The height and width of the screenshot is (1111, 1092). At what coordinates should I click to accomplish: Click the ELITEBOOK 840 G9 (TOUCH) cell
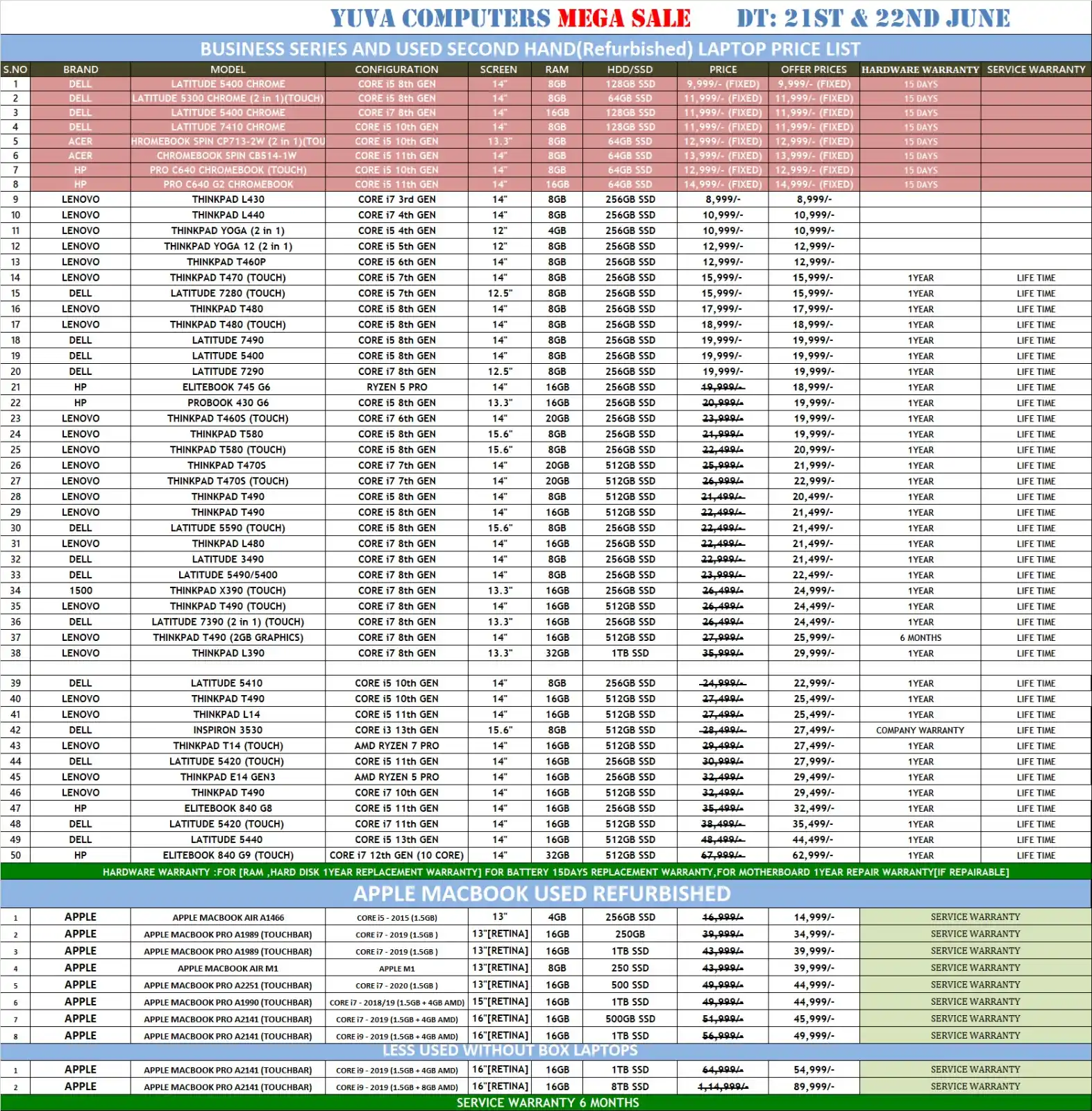click(x=228, y=855)
